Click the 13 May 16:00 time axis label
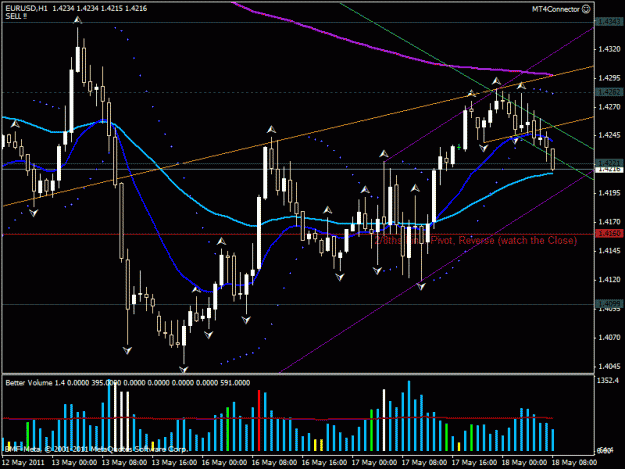 pos(174,462)
